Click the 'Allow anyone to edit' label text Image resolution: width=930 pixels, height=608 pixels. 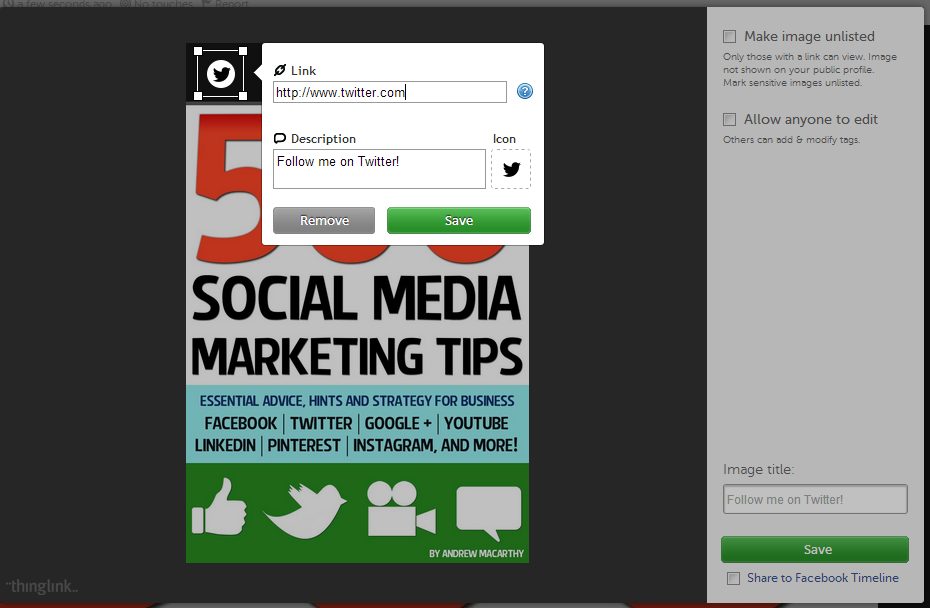pyautogui.click(x=811, y=120)
